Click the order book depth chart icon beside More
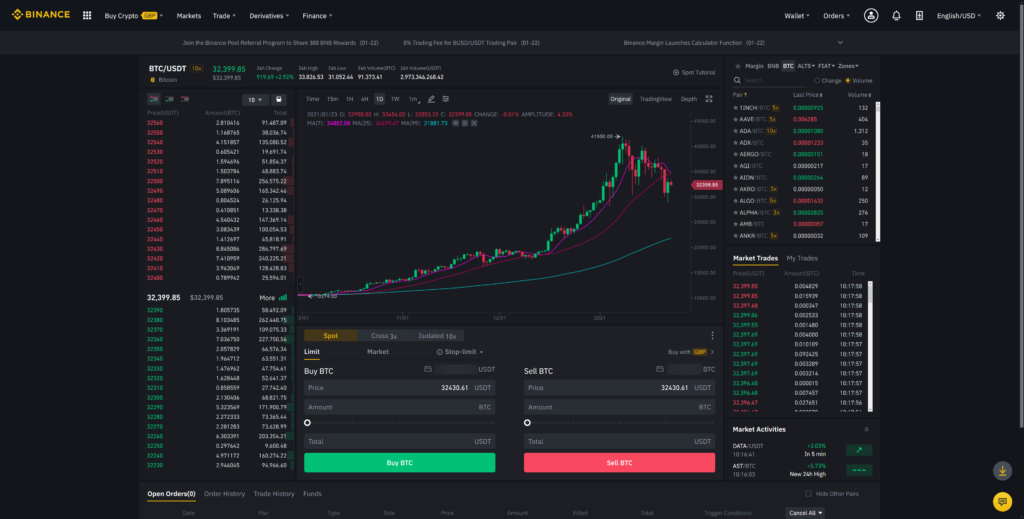Viewport: 1024px width, 519px height. pos(283,298)
